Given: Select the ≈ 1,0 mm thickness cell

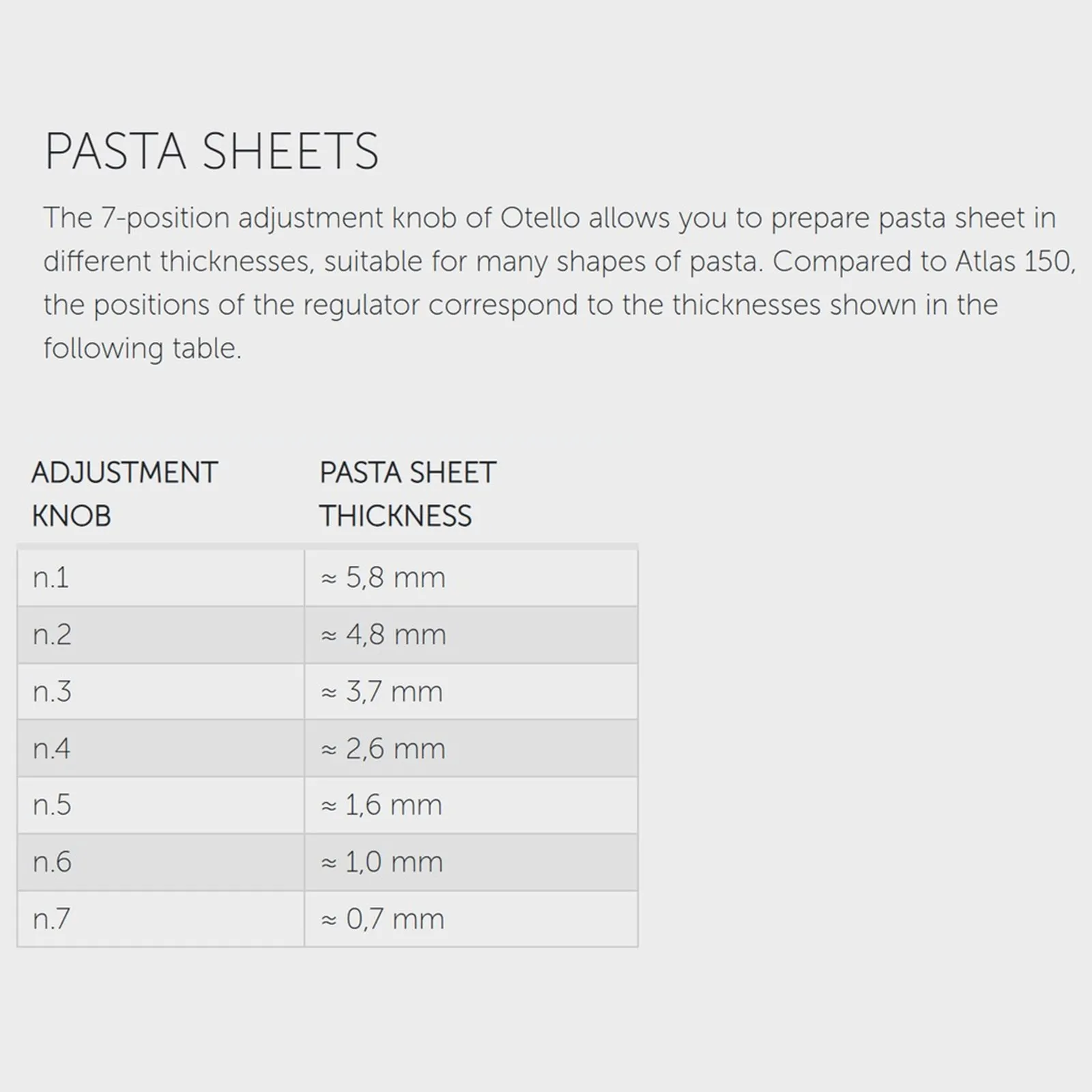Looking at the screenshot, I should pyautogui.click(x=472, y=862).
